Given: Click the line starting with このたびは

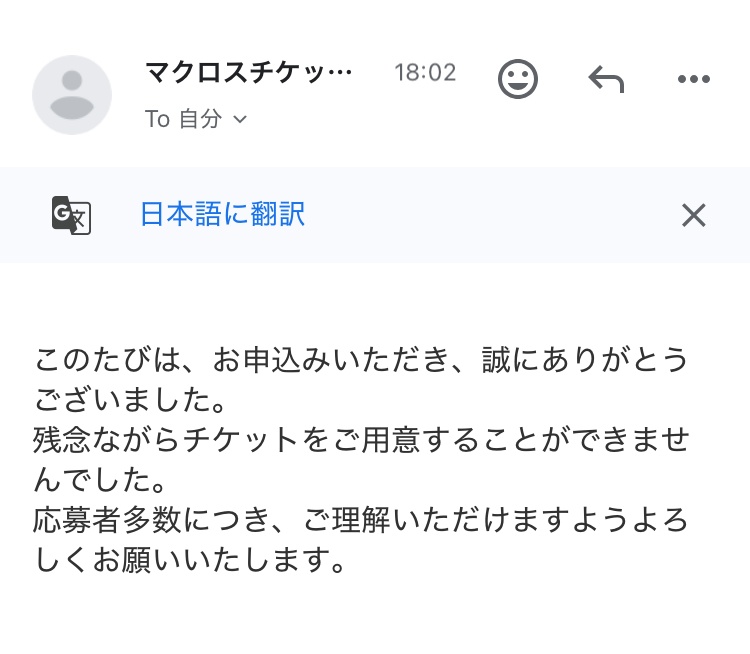Looking at the screenshot, I should (x=362, y=359).
